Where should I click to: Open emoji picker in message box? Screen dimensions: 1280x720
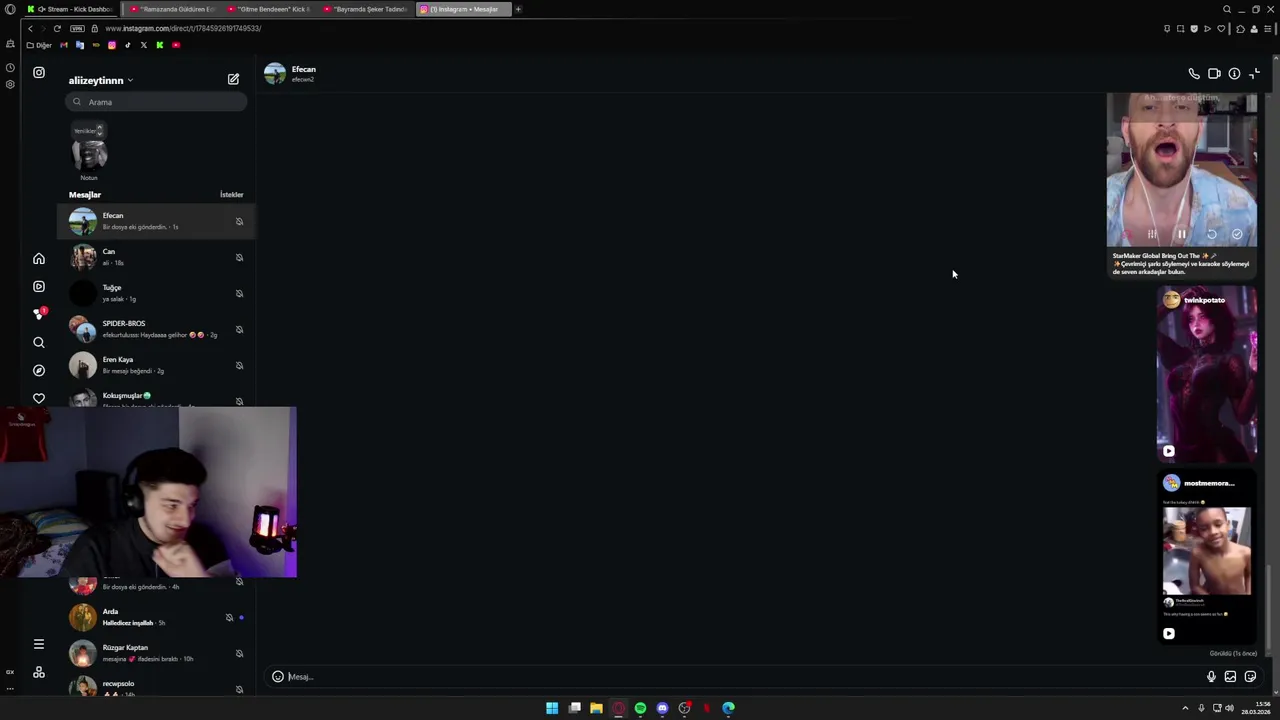coord(278,677)
